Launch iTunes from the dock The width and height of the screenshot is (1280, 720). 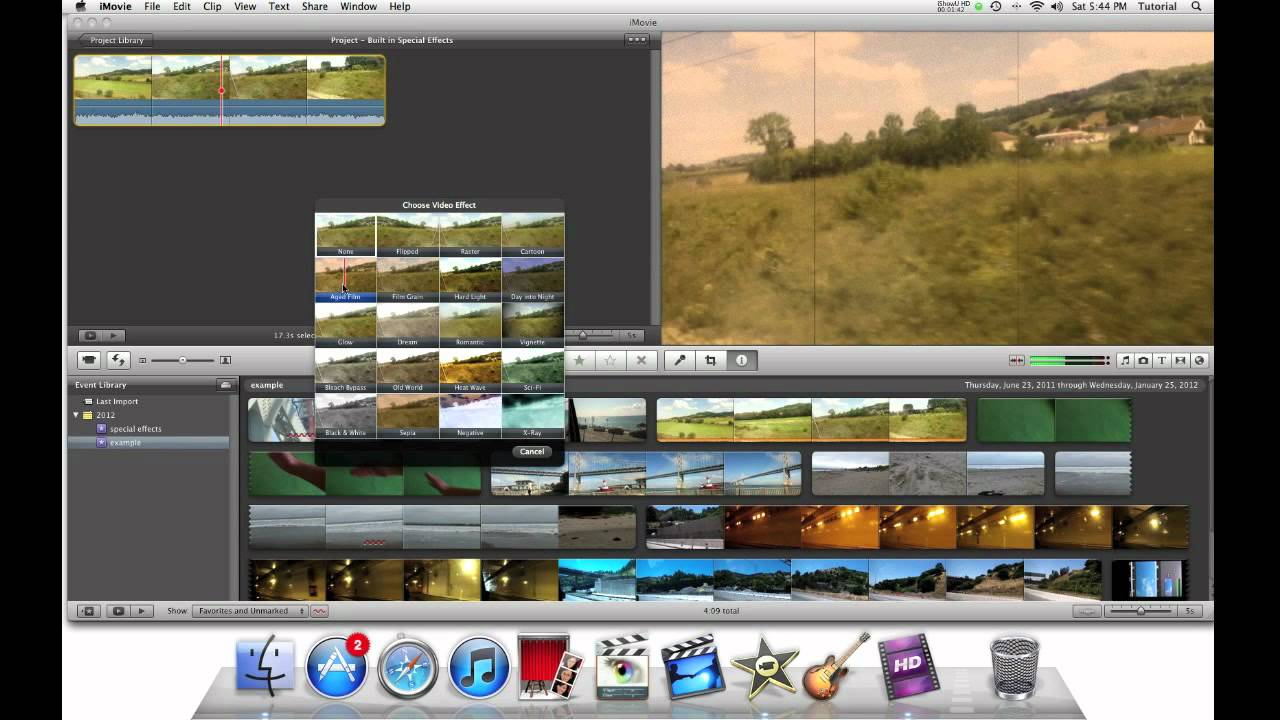click(x=479, y=666)
